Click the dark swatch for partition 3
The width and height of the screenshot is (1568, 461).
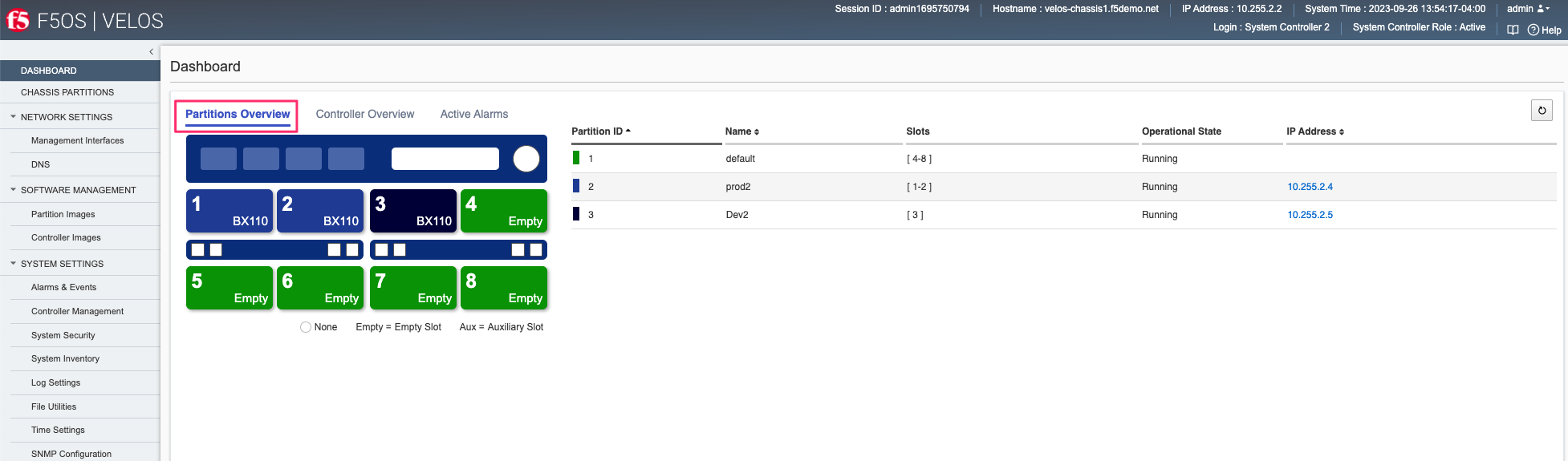coord(576,214)
